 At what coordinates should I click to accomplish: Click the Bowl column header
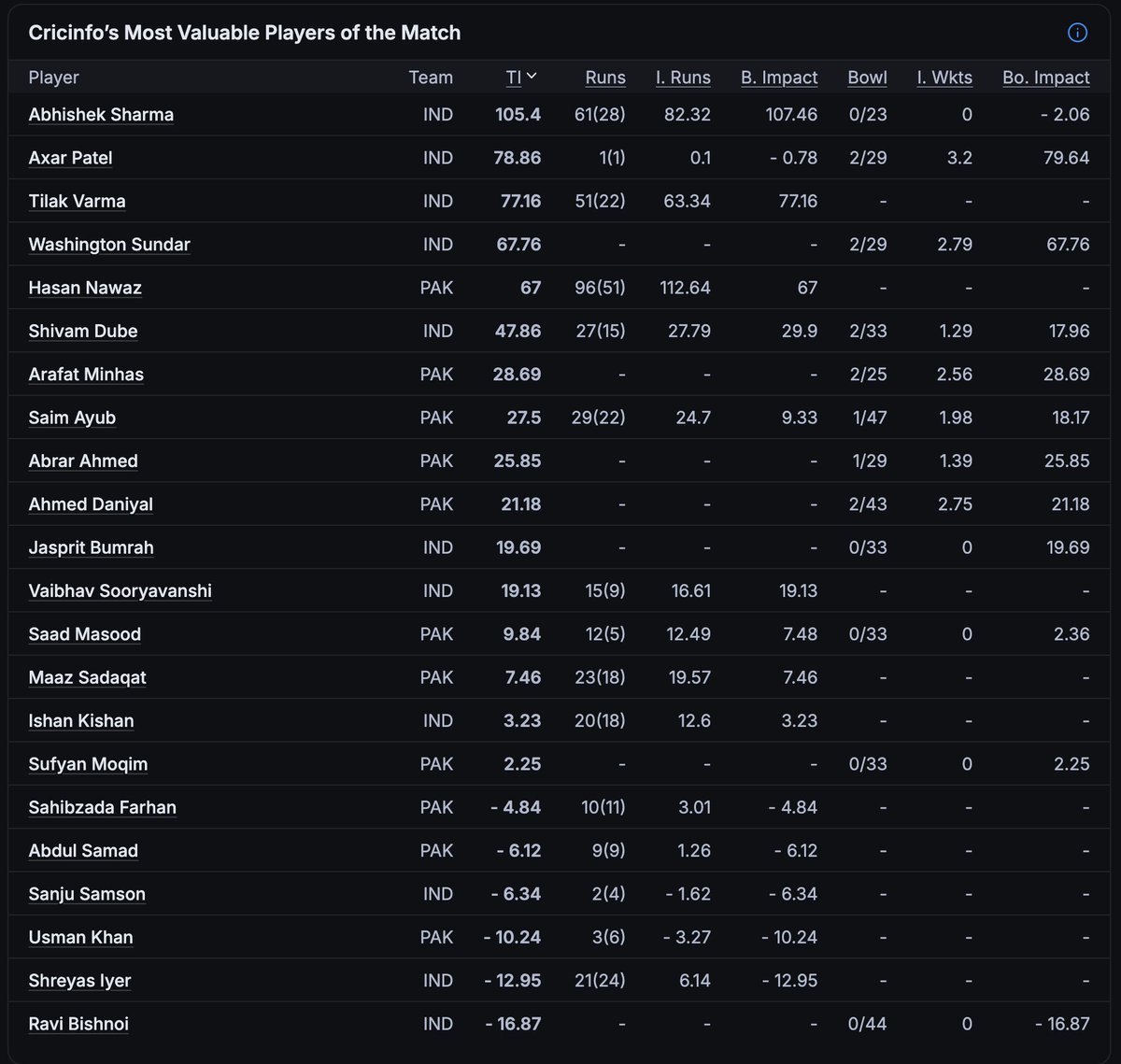[867, 78]
